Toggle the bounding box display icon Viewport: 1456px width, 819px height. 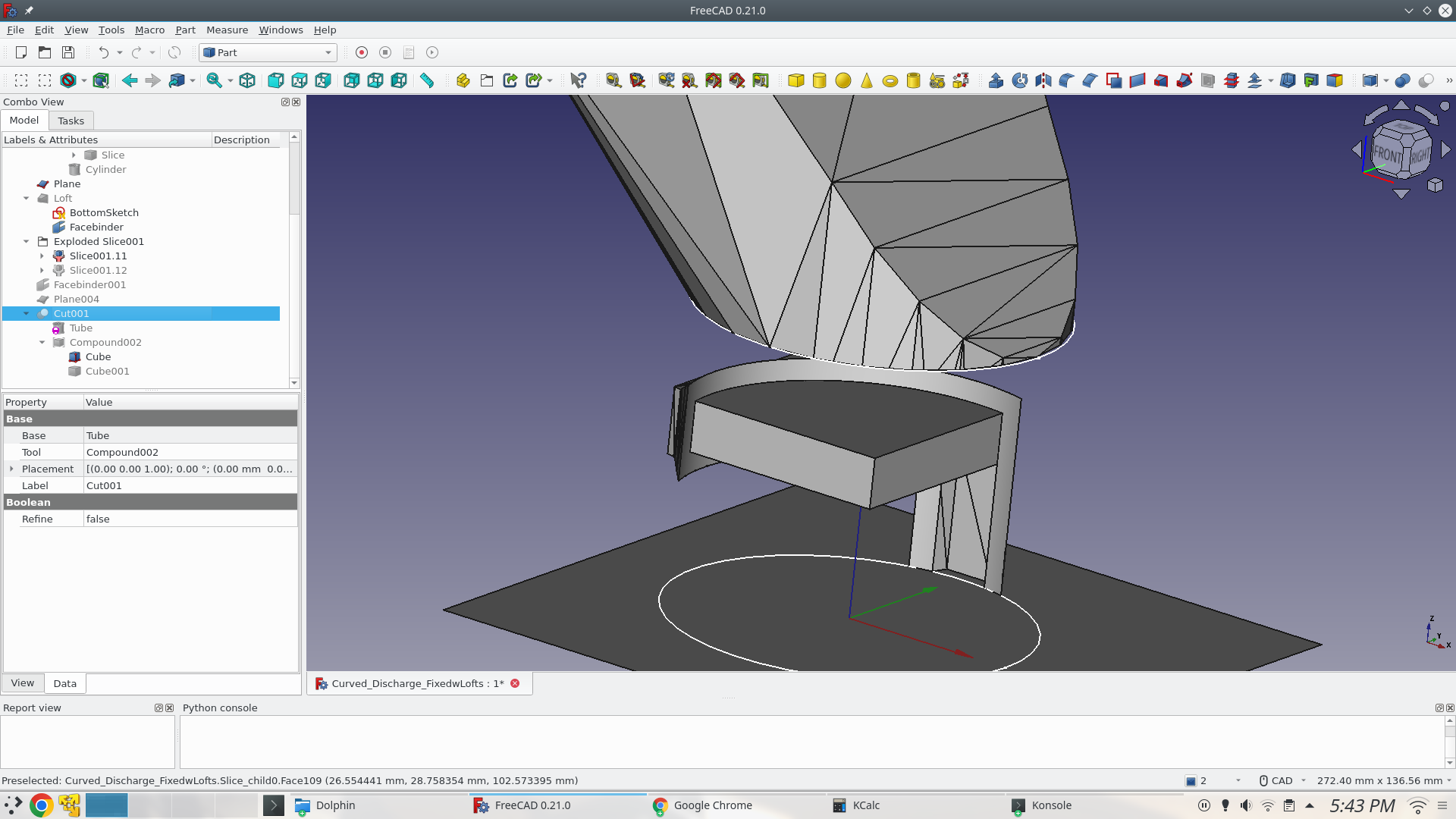point(101,80)
